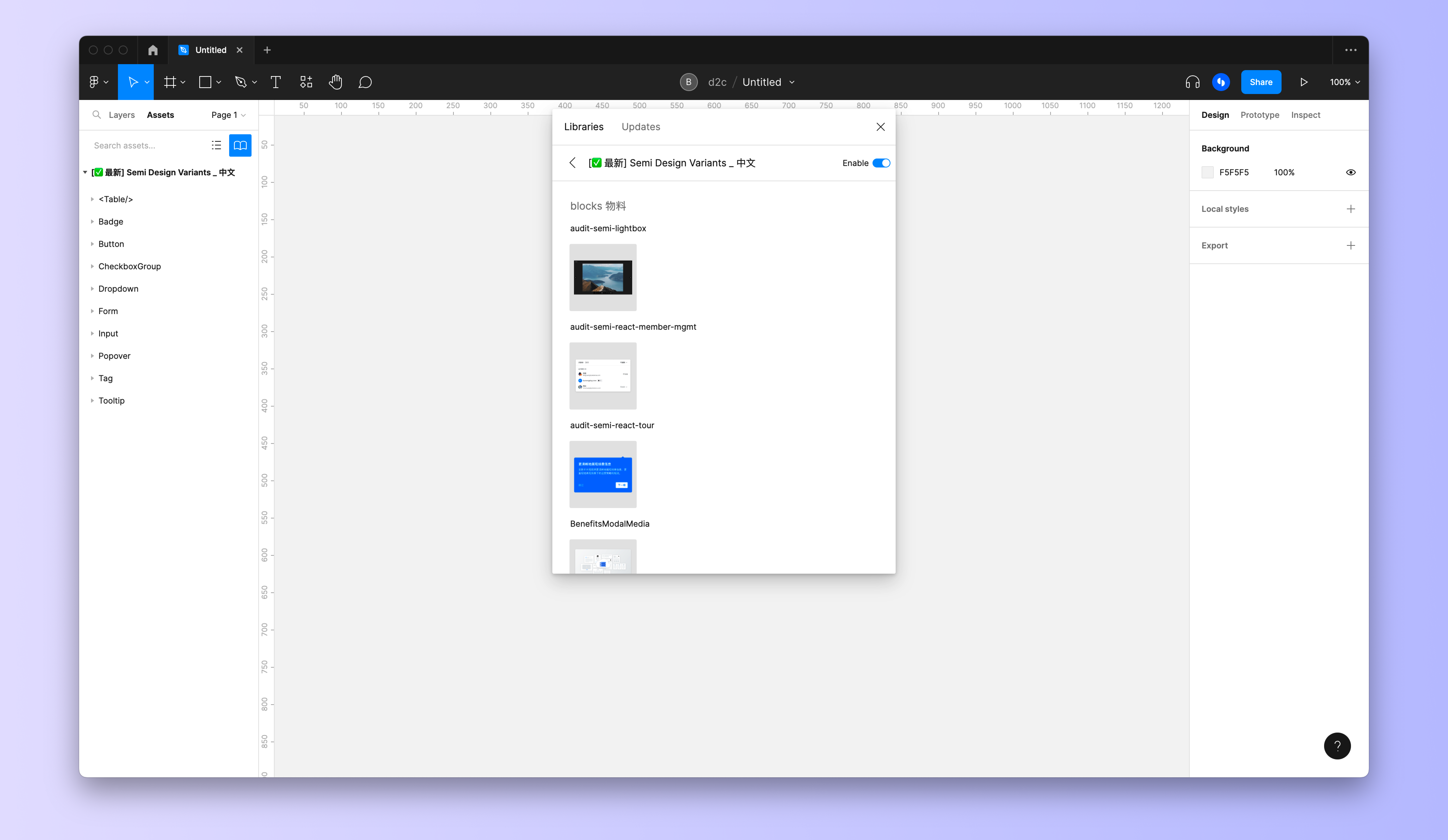Close the Libraries dialog
Viewport: 1448px width, 840px height.
click(x=880, y=127)
